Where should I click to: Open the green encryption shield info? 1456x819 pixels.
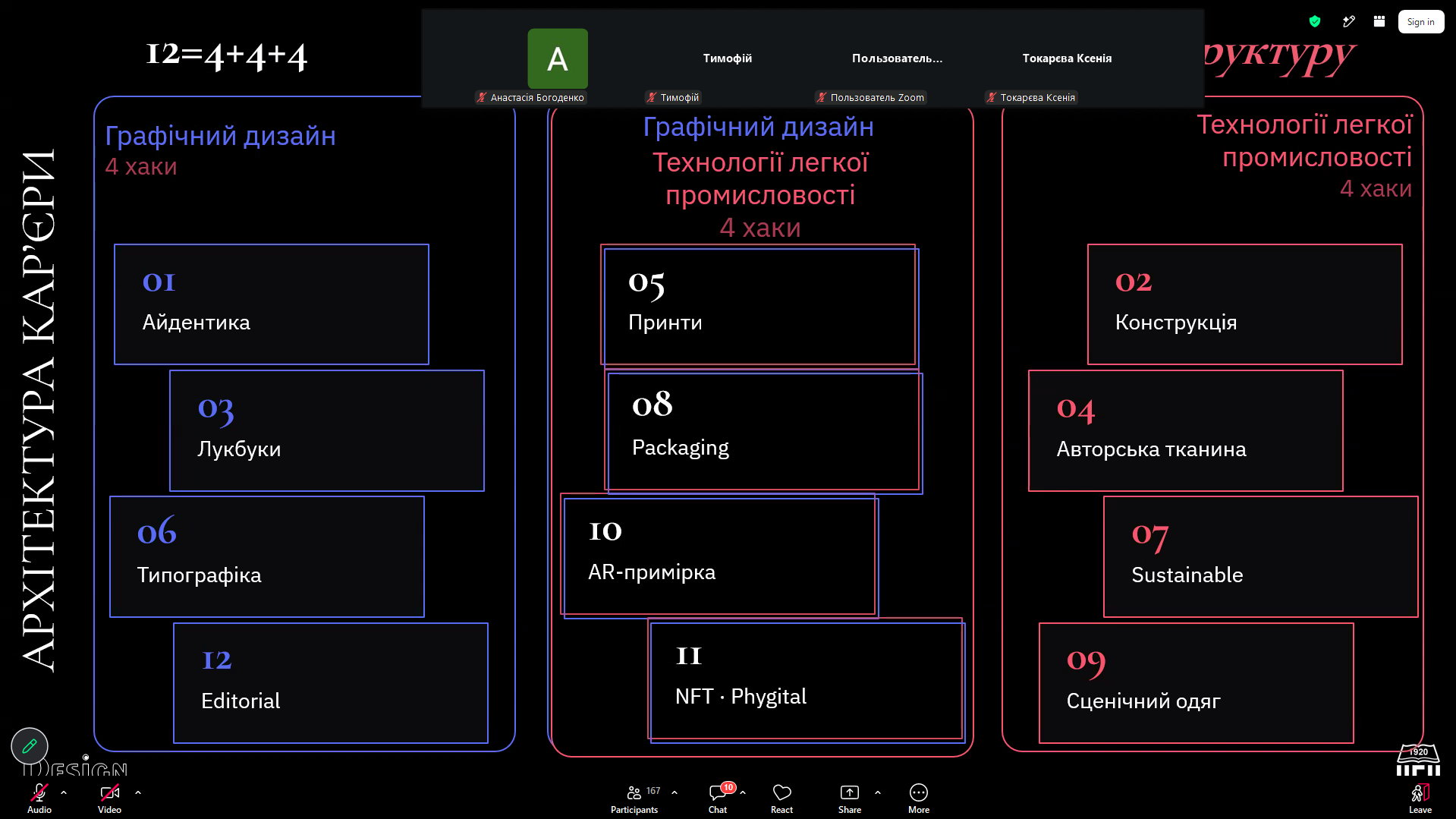[1315, 21]
